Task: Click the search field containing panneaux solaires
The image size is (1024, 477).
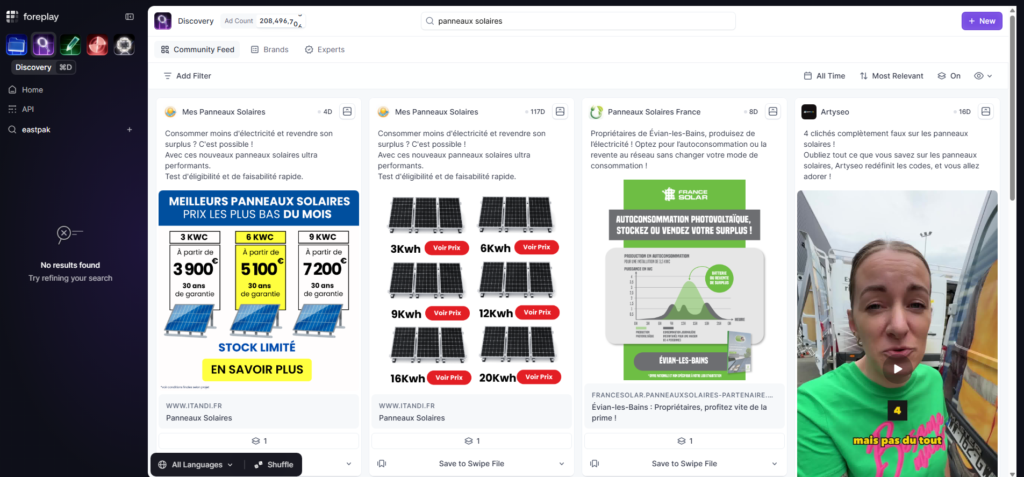Action: point(578,21)
